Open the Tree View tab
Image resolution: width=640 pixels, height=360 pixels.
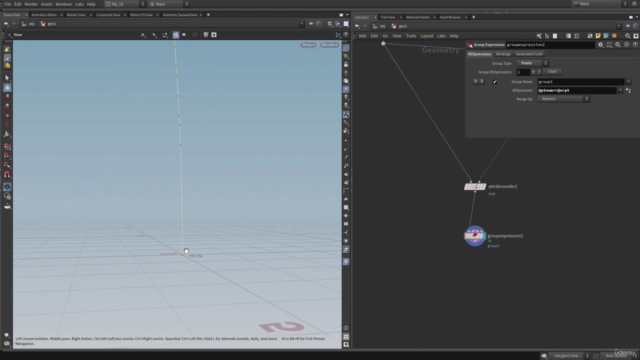388,17
